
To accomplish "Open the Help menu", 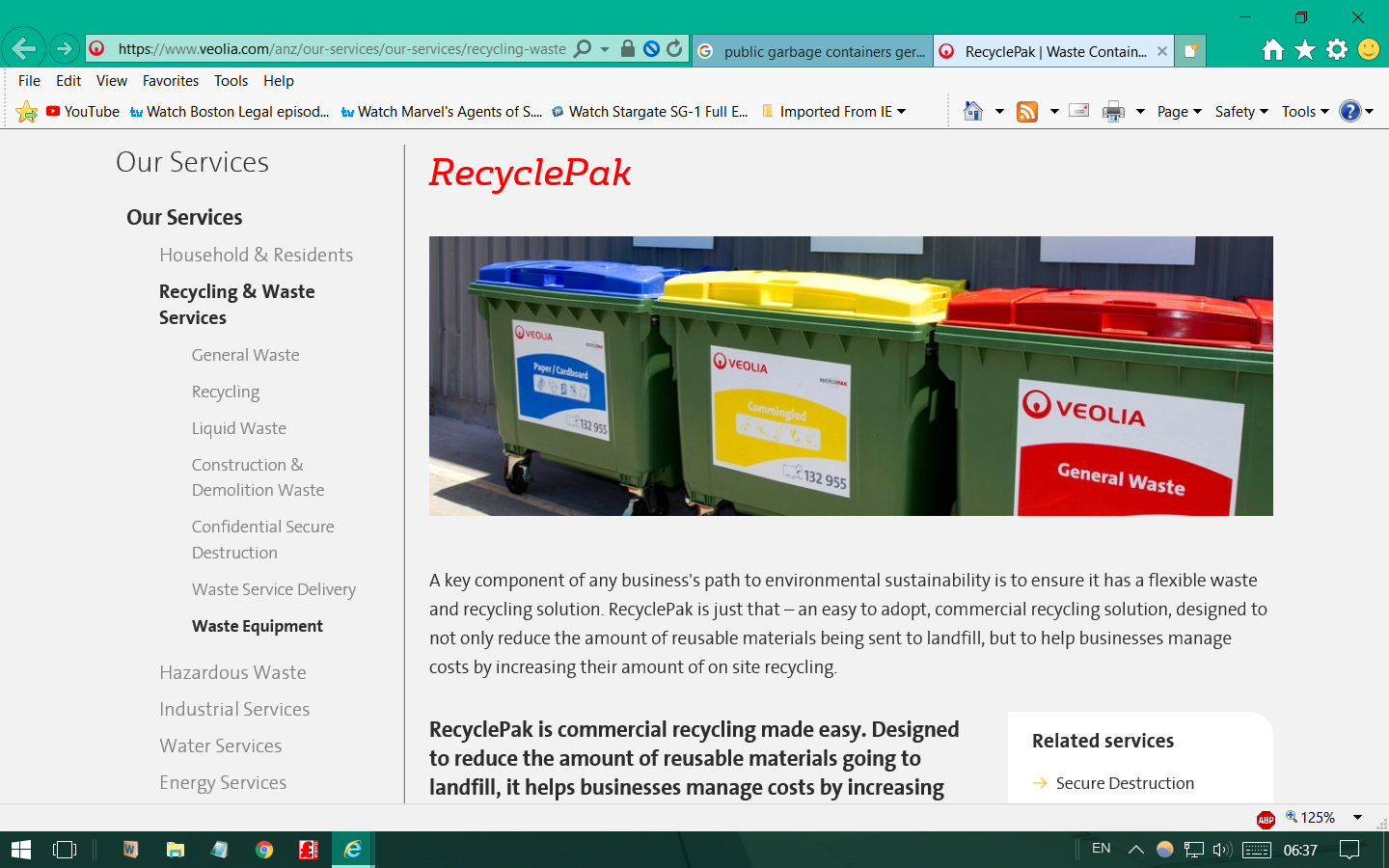I will tap(279, 81).
